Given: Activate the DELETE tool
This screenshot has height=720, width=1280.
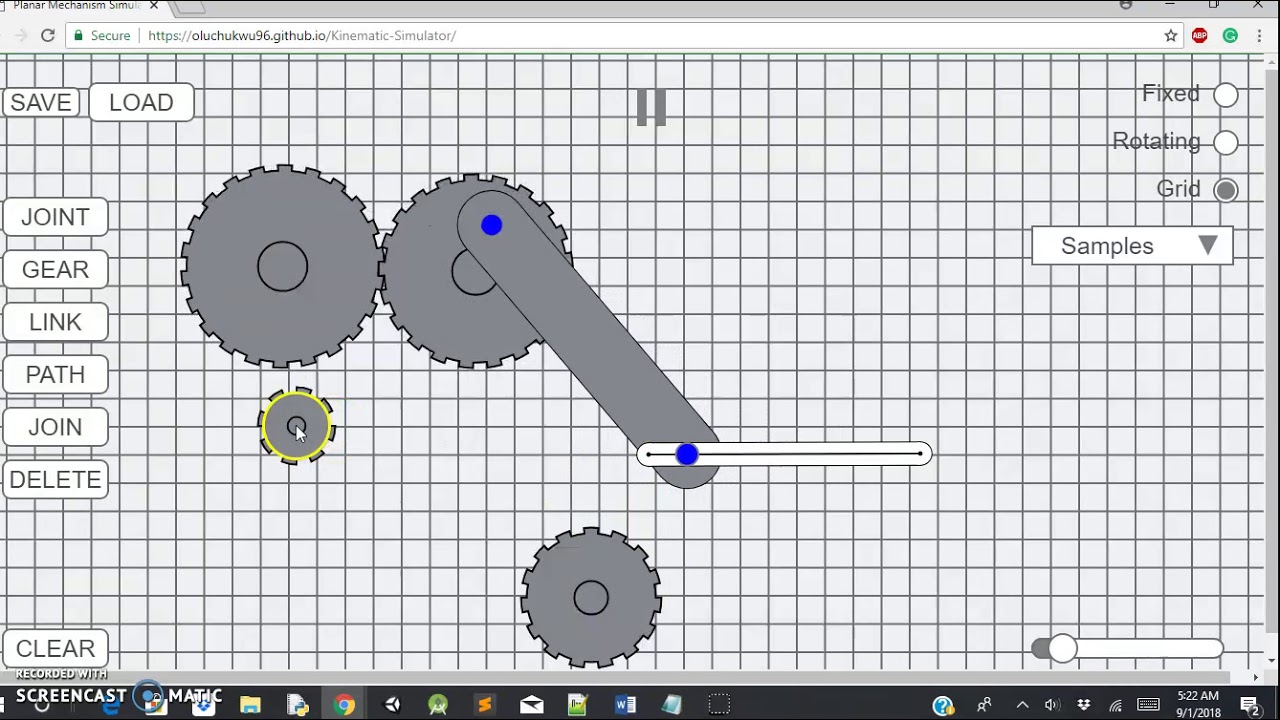Looking at the screenshot, I should point(55,480).
